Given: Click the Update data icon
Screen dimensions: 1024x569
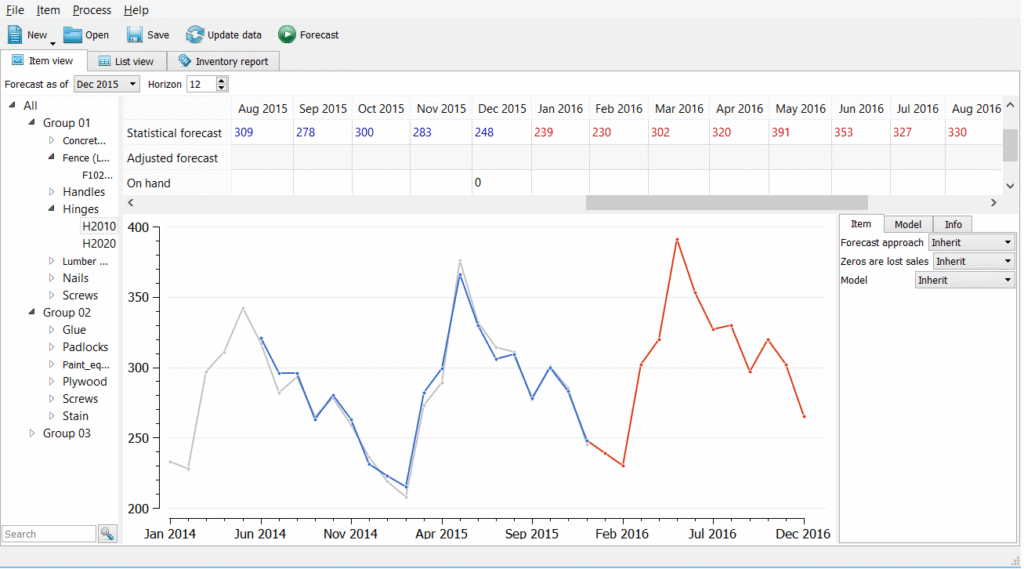Looking at the screenshot, I should click(x=195, y=35).
